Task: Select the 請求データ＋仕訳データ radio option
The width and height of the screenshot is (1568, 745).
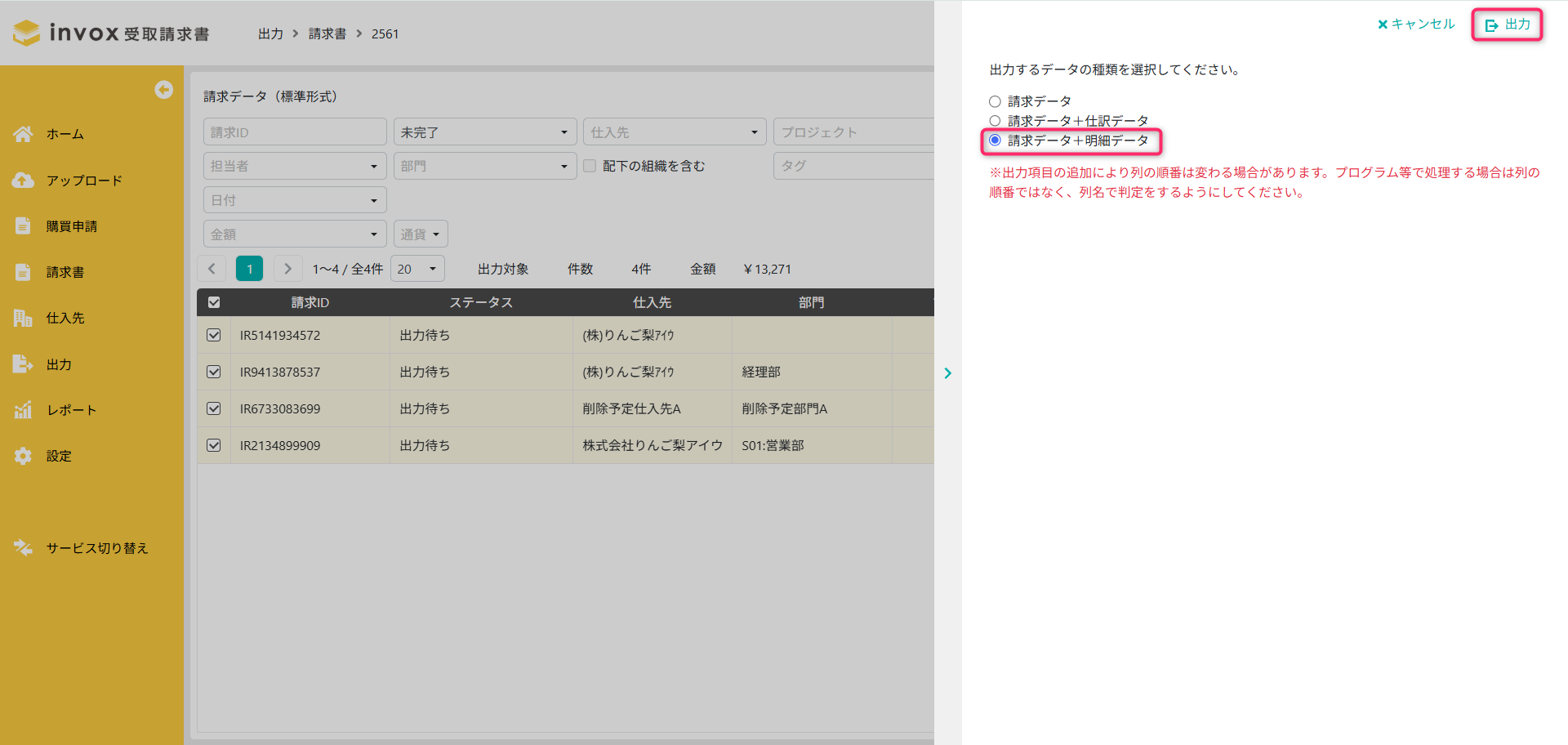Action: pos(995,121)
